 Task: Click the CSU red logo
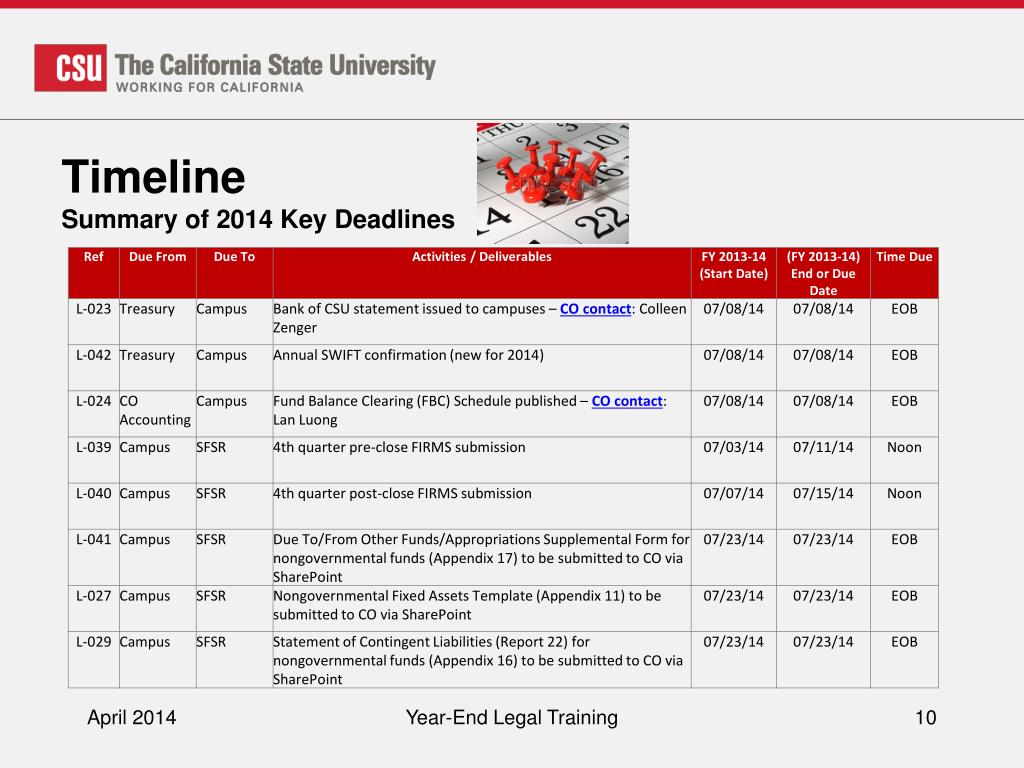click(71, 68)
